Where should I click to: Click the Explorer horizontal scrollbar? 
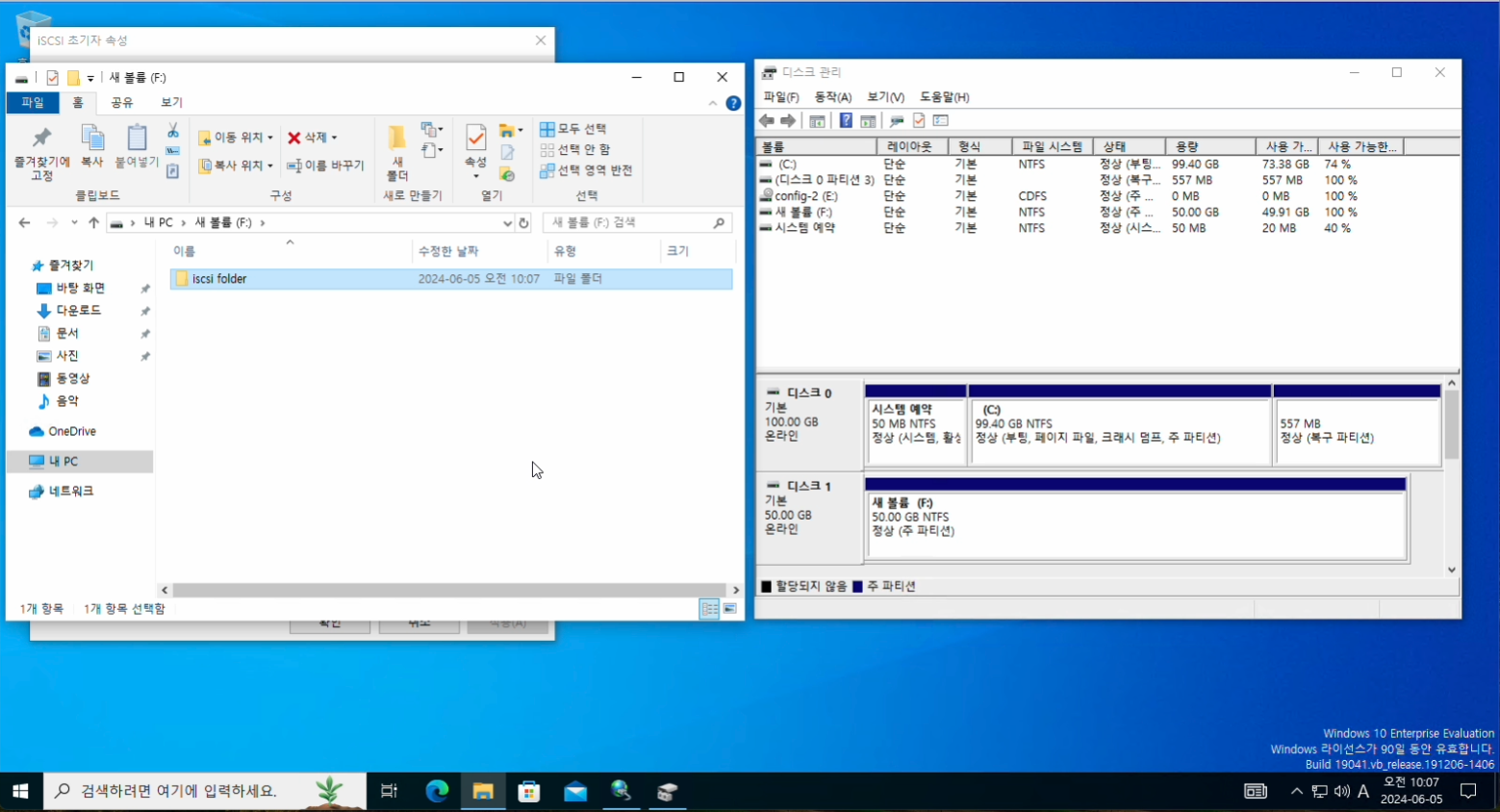(448, 590)
